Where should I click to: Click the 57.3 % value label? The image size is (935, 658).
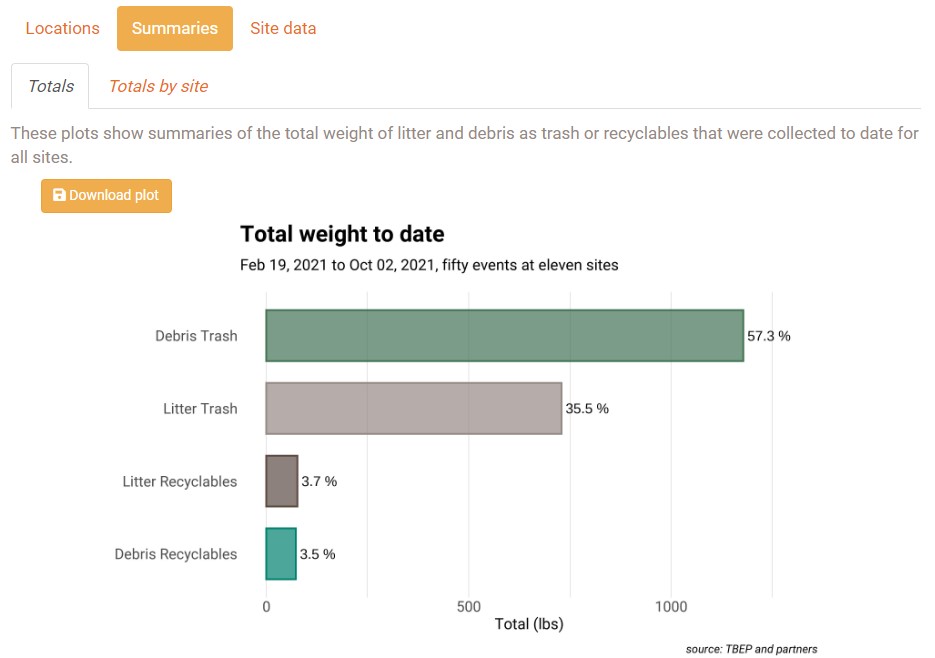pos(769,336)
